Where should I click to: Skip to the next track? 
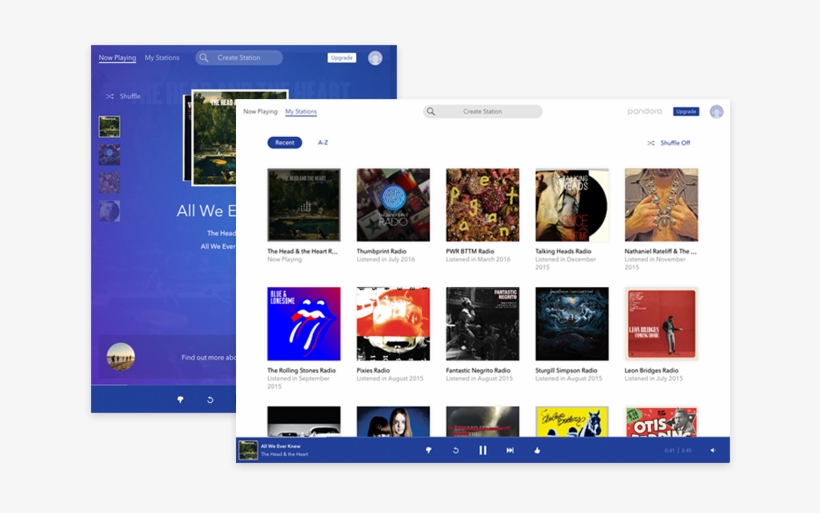[510, 450]
